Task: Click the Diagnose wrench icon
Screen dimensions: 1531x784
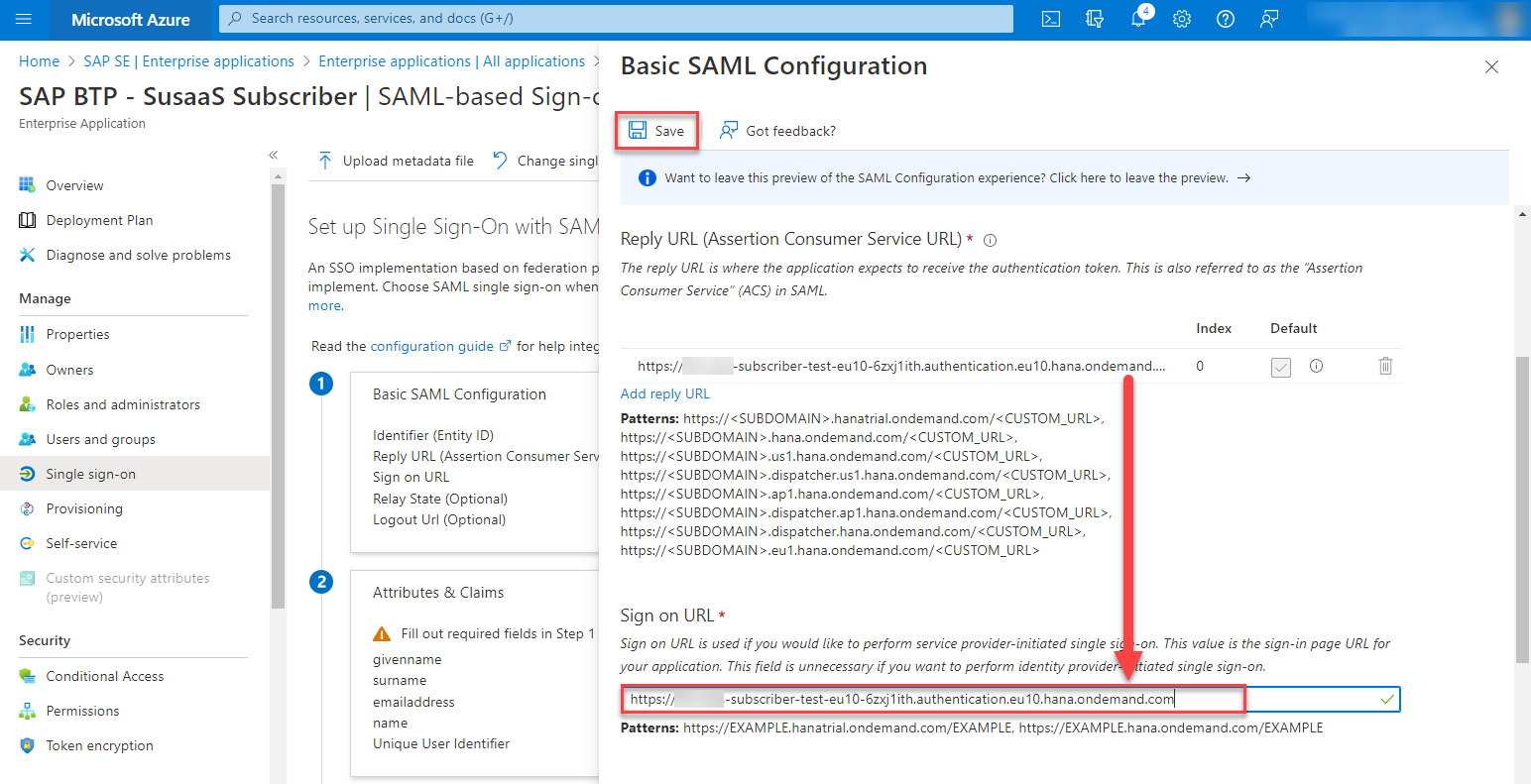Action: pos(28,255)
